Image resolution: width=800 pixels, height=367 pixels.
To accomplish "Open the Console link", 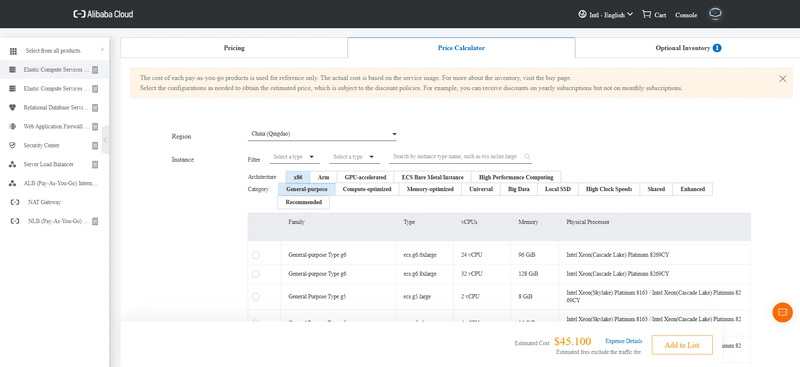I will pyautogui.click(x=686, y=15).
